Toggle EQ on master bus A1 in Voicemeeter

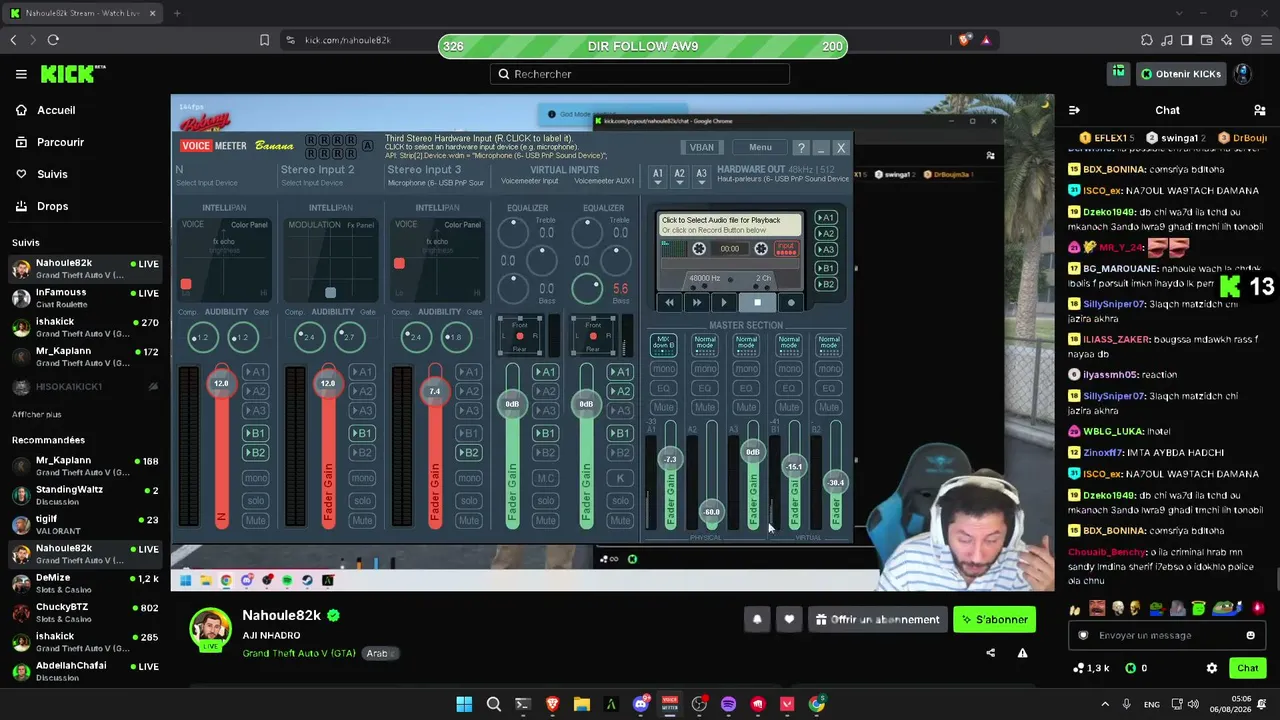point(663,388)
